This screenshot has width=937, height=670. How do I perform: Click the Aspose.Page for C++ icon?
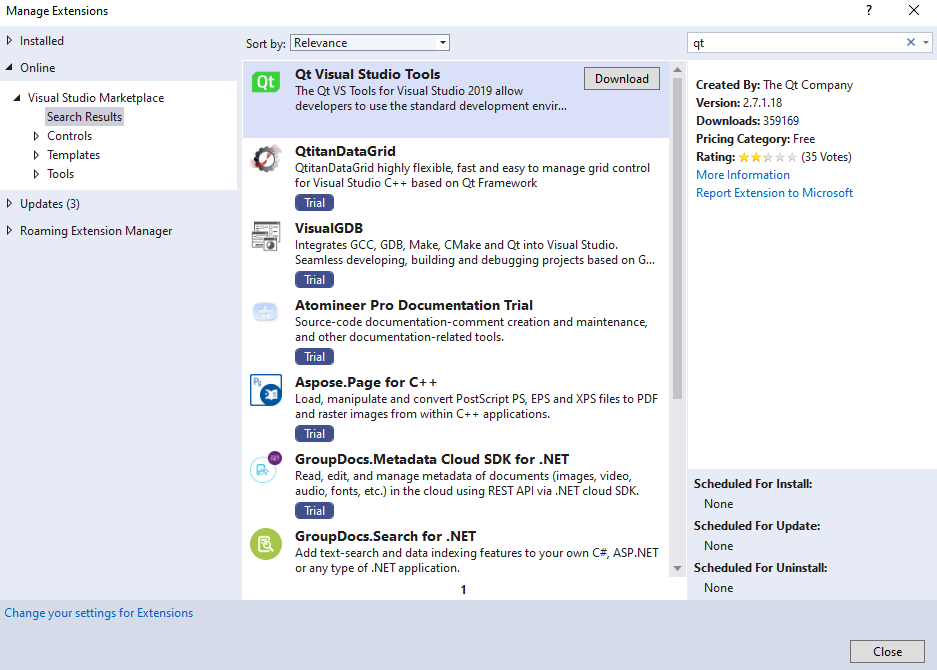point(266,390)
